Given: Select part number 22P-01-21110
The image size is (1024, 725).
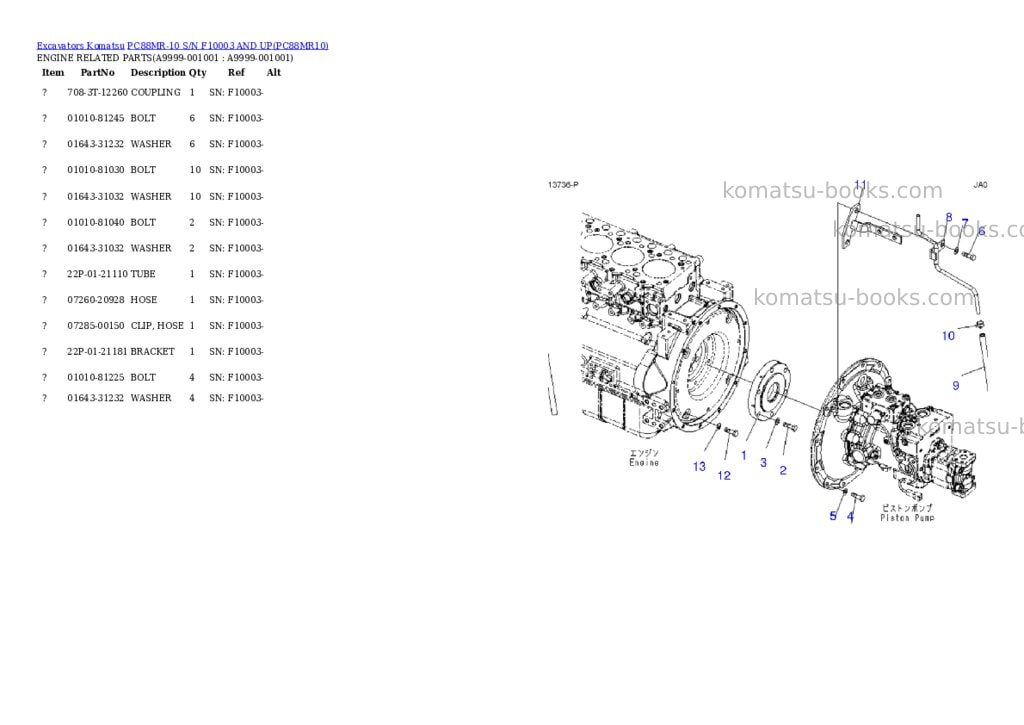Looking at the screenshot, I should [97, 274].
